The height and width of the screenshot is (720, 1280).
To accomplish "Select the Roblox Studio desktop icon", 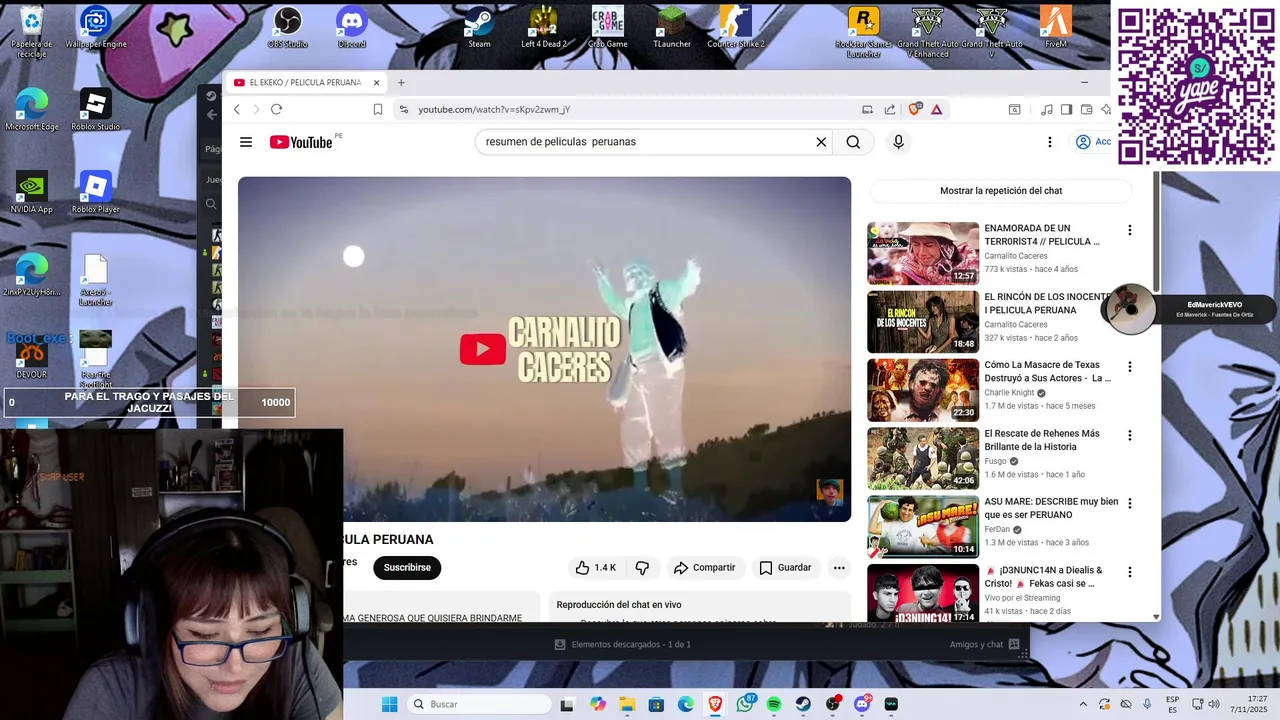I will pyautogui.click(x=96, y=110).
